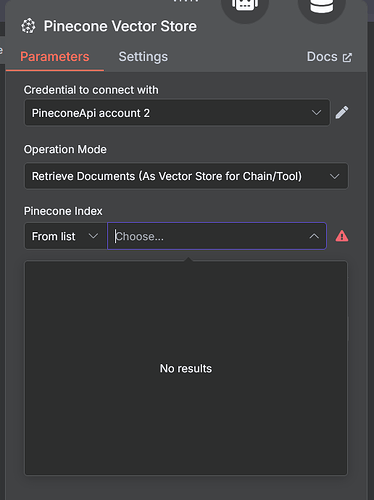Click the red warning triangle icon

342,236
